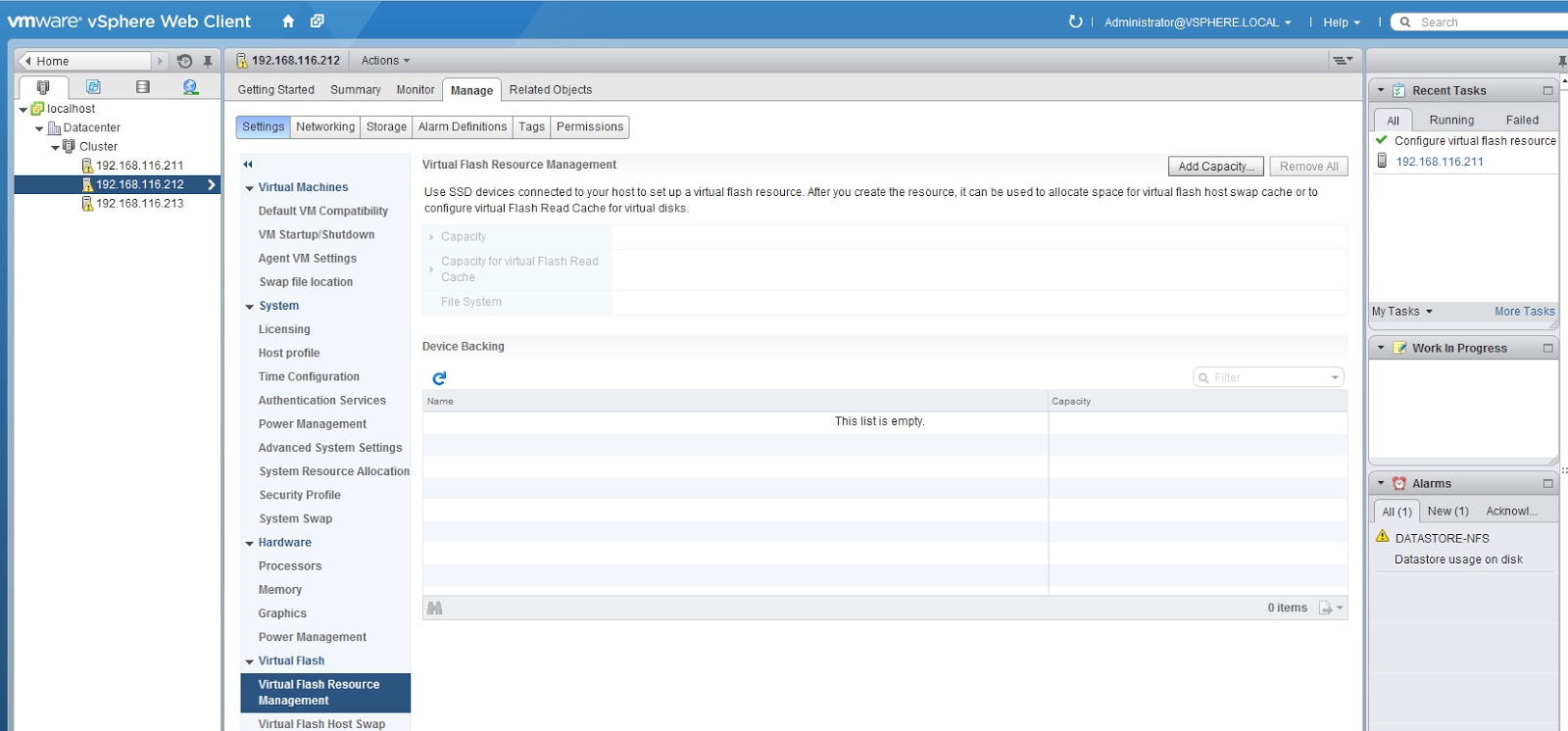The width and height of the screenshot is (1568, 731).
Task: Collapse the Virtual Machines settings section
Action: click(x=250, y=188)
